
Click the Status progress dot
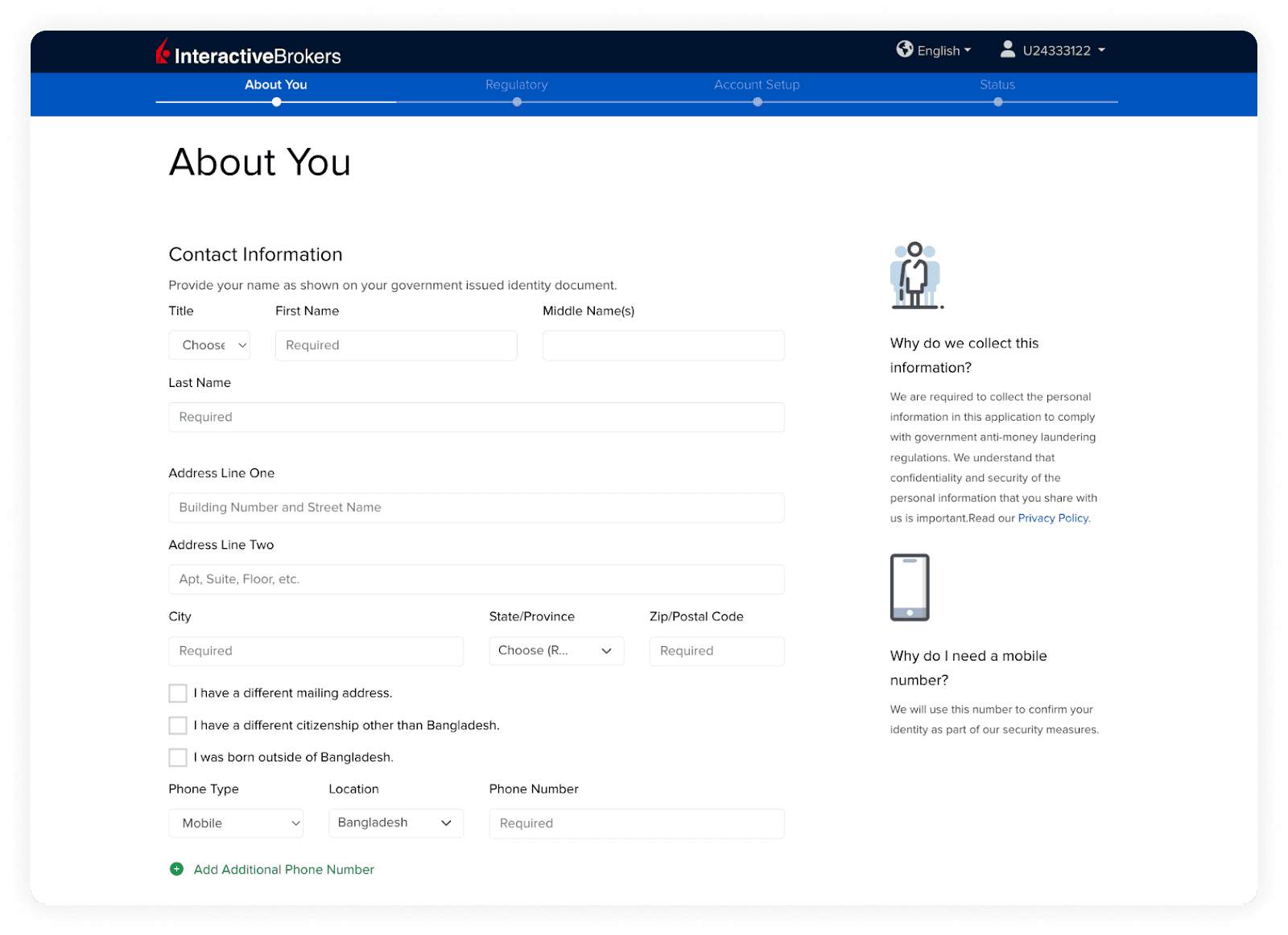998,102
